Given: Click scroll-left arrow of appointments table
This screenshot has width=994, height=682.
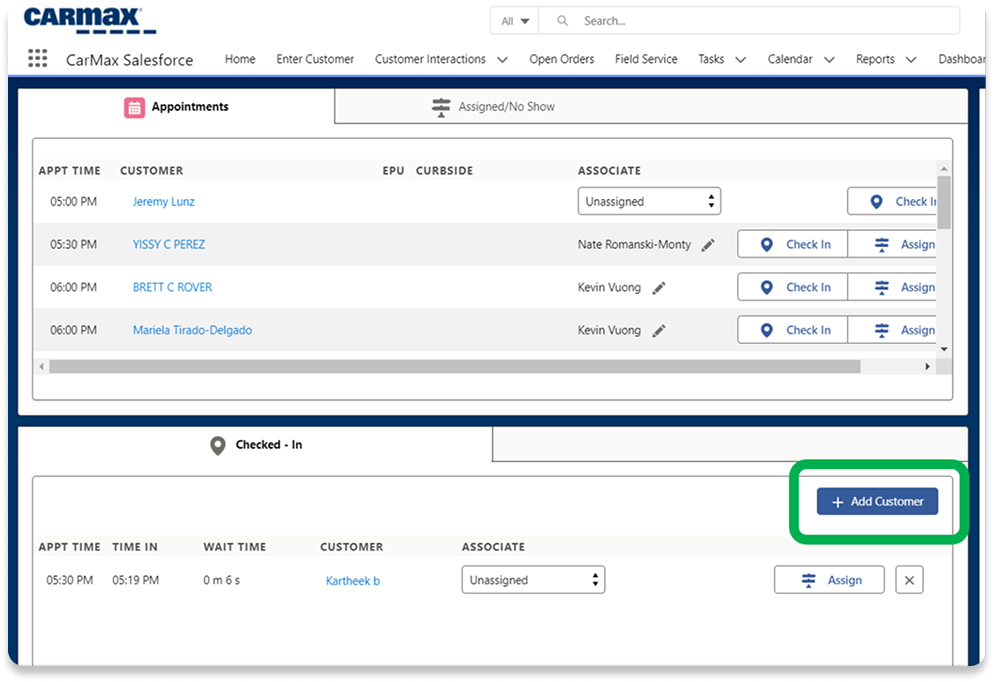Looking at the screenshot, I should 42,367.
